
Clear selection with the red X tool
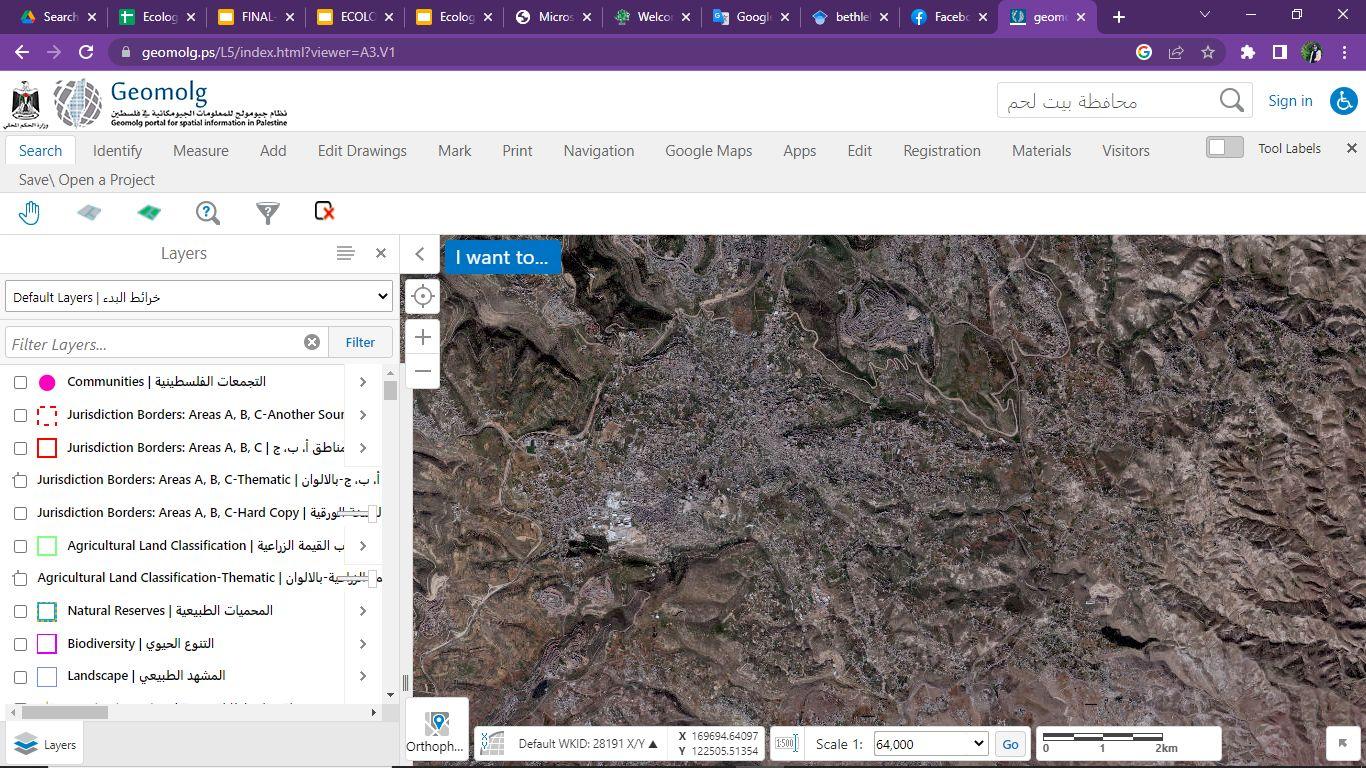click(324, 211)
